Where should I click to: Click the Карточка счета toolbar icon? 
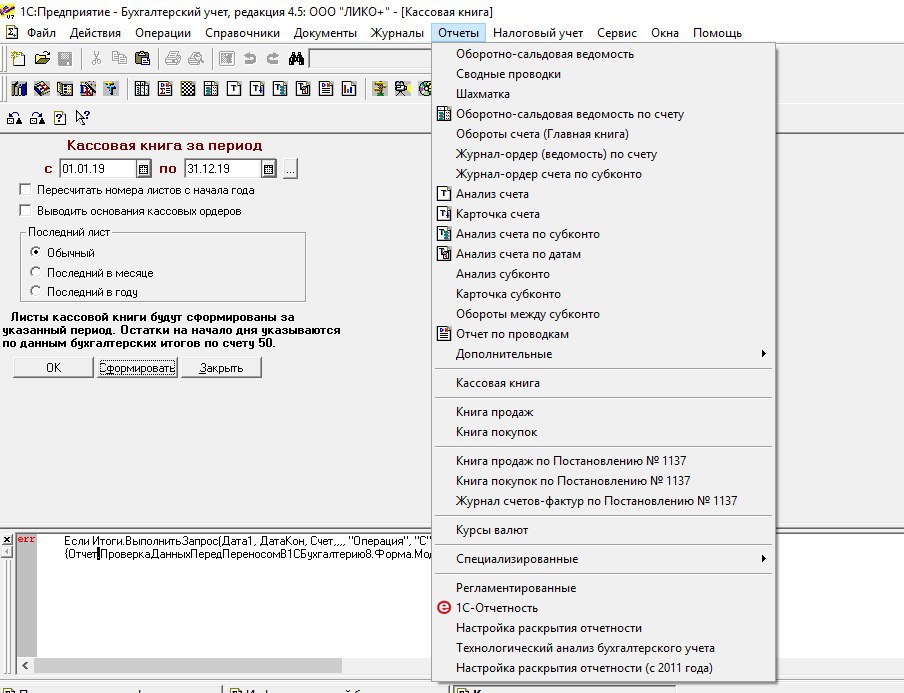[x=257, y=89]
